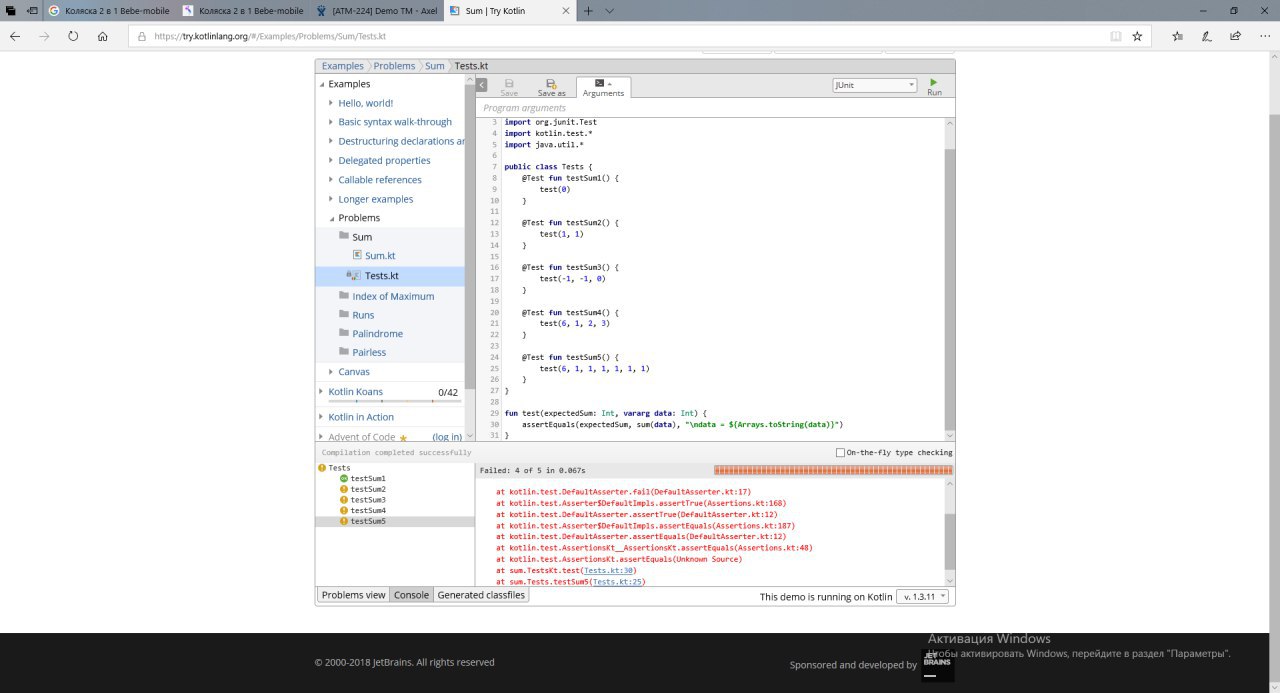This screenshot has height=693, width=1280.
Task: Open the Tests.kt:25 stack trace link
Action: [617, 581]
